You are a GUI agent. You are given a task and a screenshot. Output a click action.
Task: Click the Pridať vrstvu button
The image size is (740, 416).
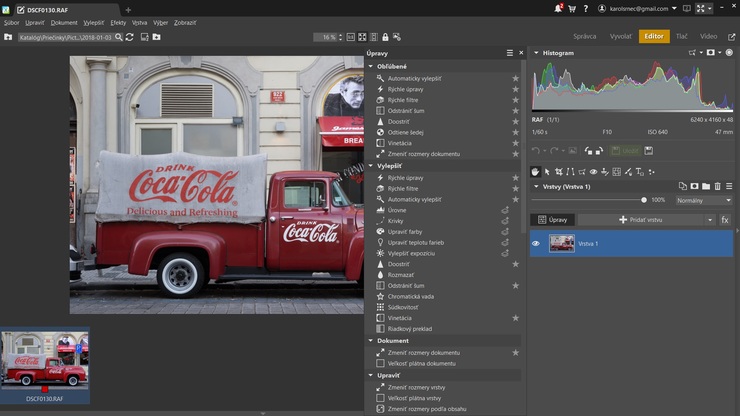(641, 220)
